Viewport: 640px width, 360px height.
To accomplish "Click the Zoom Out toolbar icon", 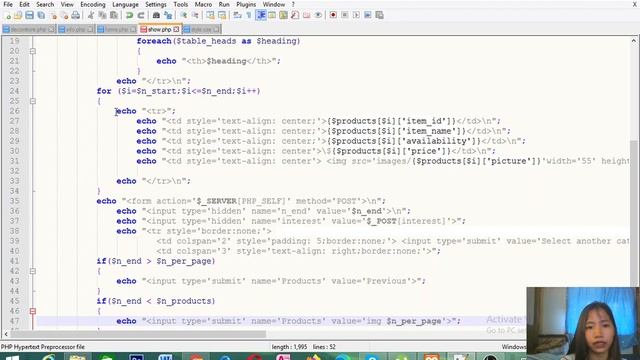I will [x=195, y=16].
